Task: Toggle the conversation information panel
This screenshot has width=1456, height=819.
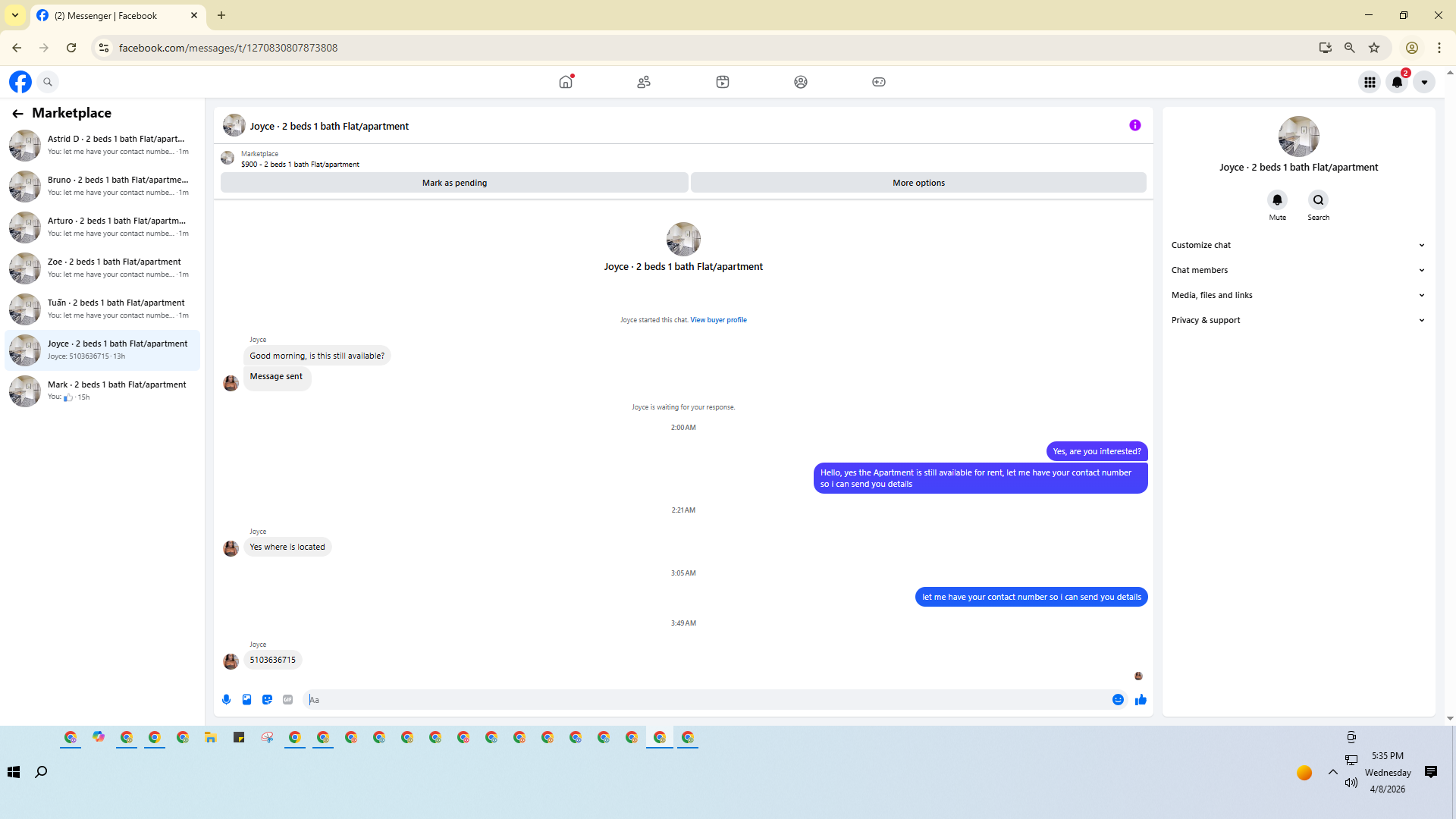Action: [1134, 125]
